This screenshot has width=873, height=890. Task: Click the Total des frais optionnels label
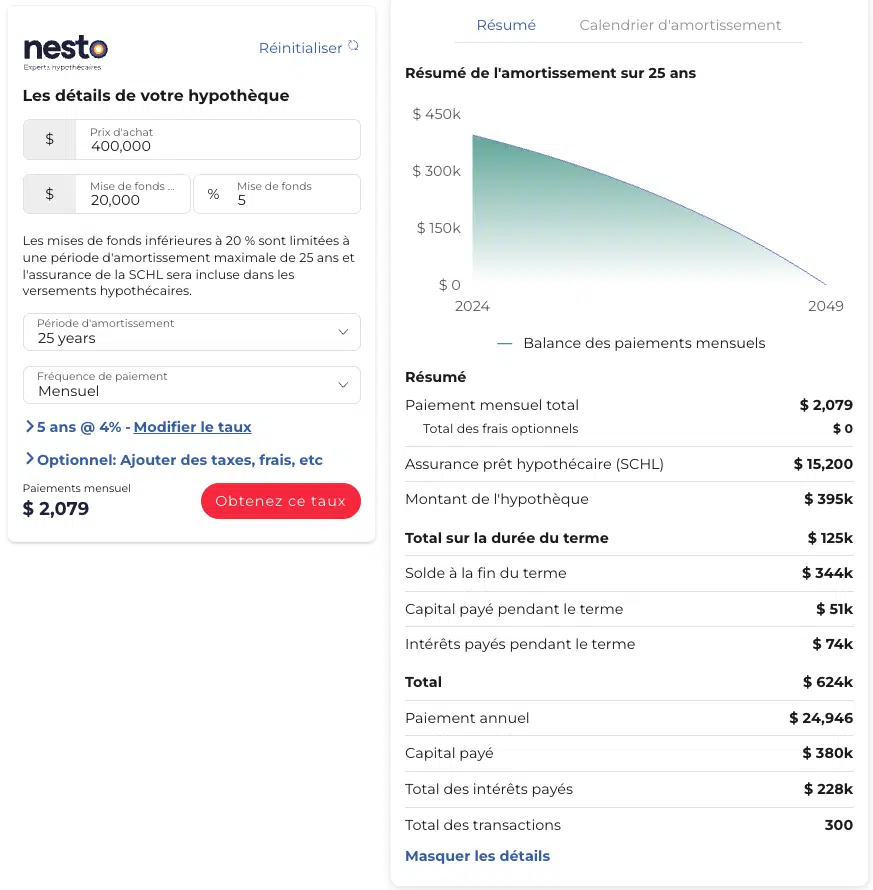coord(500,429)
